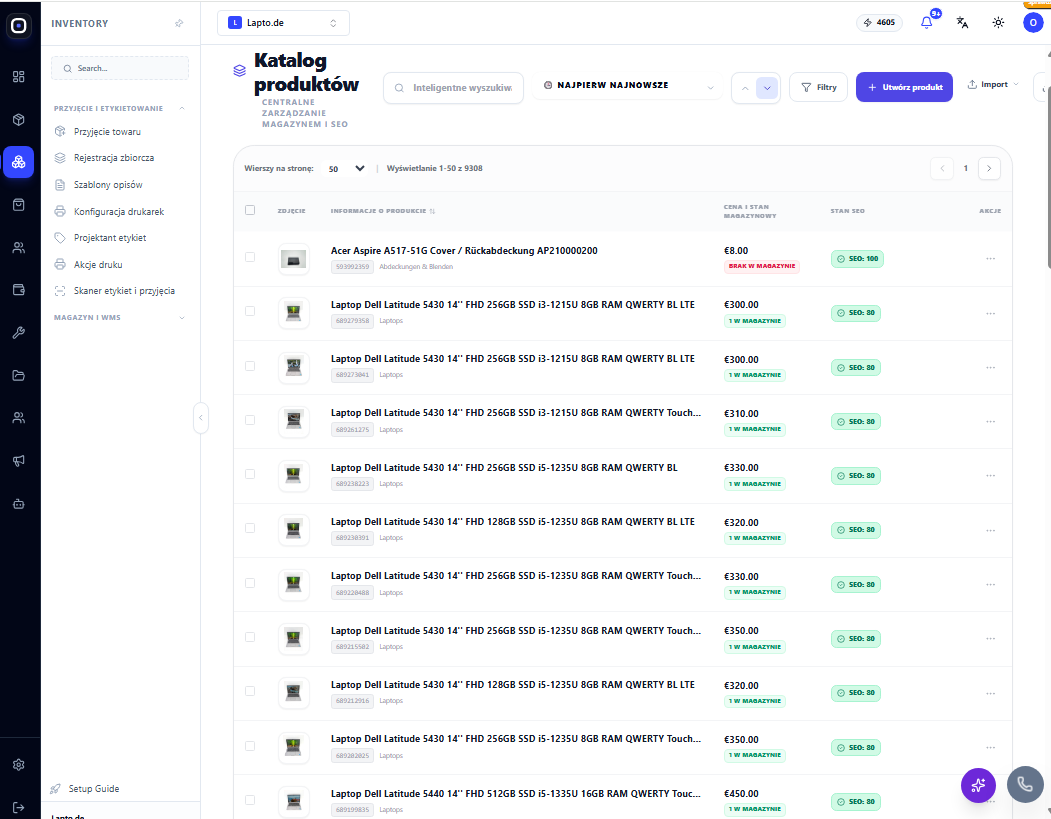Click the wrench icon in the left rail

tap(19, 332)
